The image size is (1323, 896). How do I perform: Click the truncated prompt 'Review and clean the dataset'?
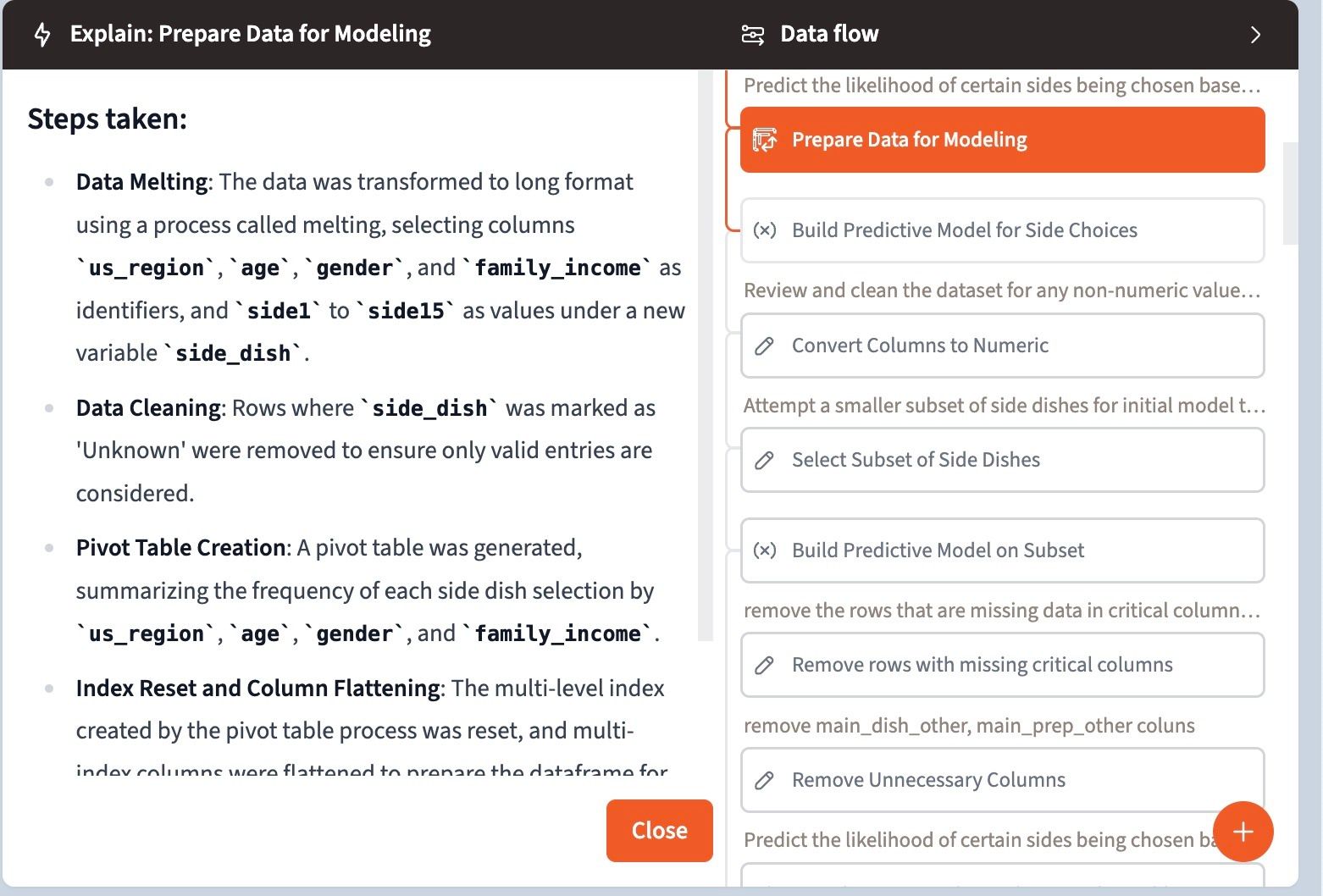[1001, 290]
